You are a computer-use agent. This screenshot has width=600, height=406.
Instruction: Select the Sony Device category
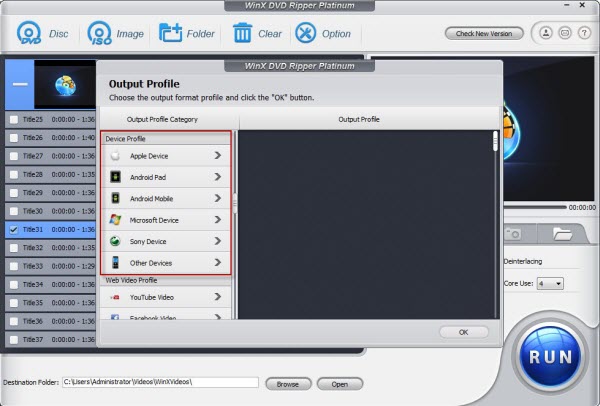[x=166, y=241]
